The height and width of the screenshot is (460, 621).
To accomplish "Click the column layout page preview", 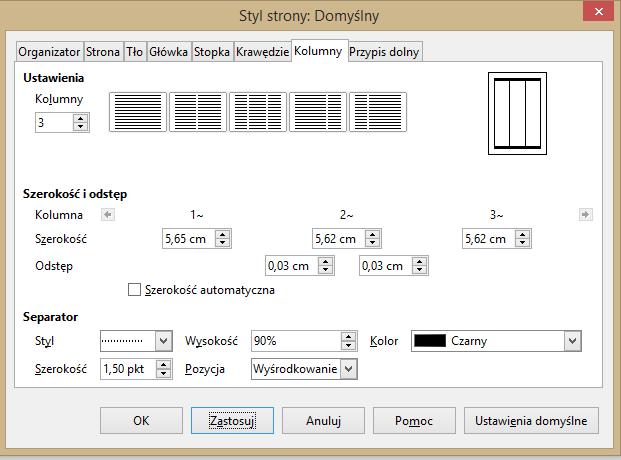I will (x=517, y=113).
